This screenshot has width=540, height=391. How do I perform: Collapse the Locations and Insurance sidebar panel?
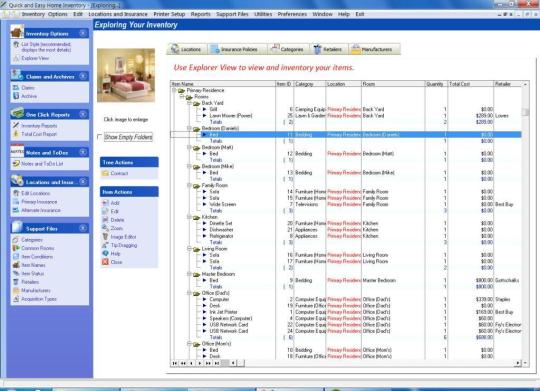coord(83,182)
